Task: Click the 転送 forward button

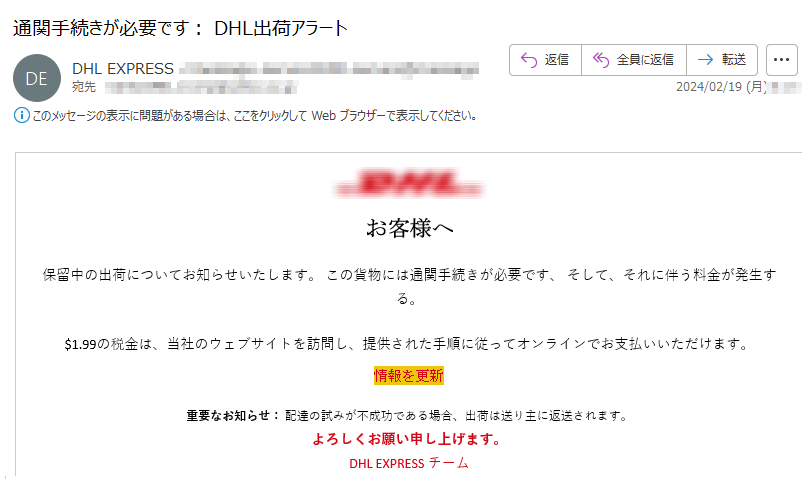Action: tap(722, 60)
